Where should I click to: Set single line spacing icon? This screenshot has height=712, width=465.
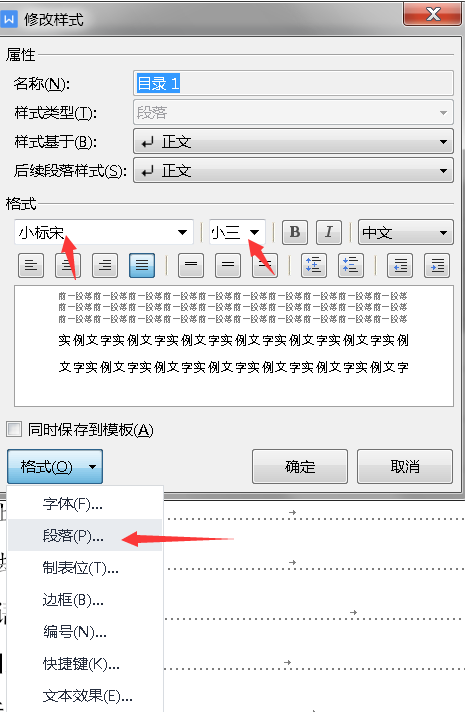coord(191,265)
